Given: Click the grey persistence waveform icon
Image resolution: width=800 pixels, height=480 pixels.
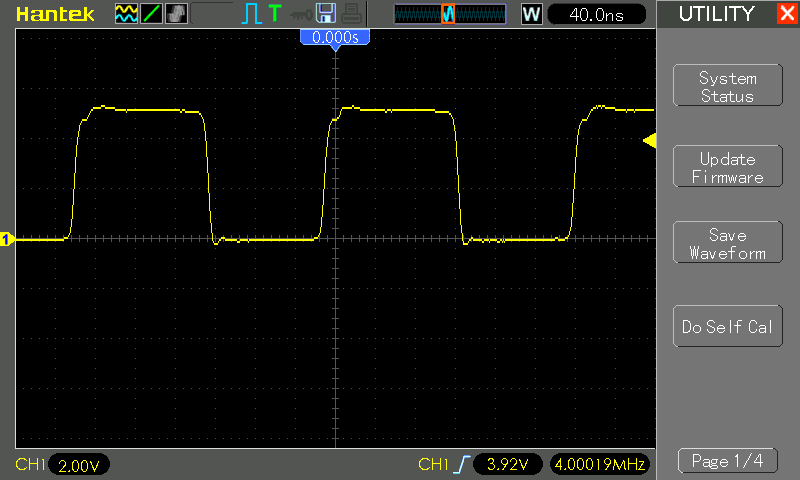Looking at the screenshot, I should (177, 14).
